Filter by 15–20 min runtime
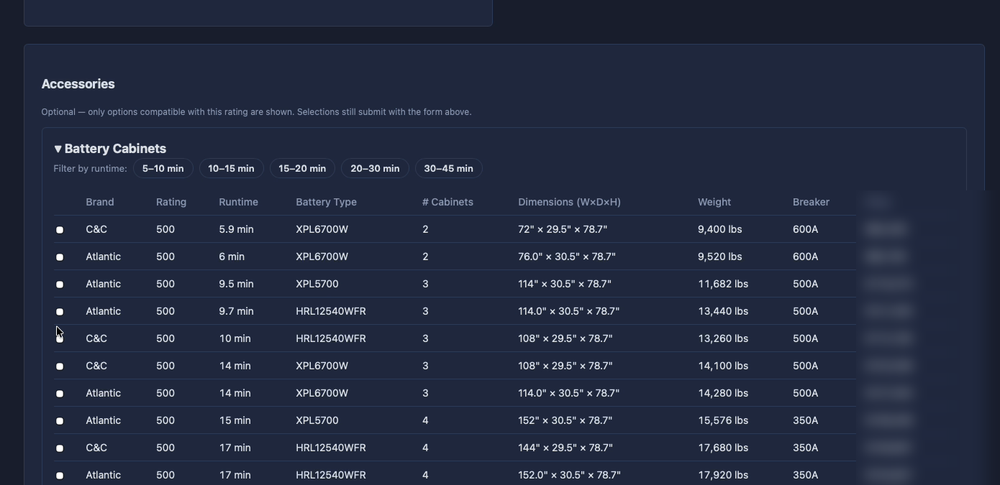Screen dimensions: 1000x485 tap(302, 168)
